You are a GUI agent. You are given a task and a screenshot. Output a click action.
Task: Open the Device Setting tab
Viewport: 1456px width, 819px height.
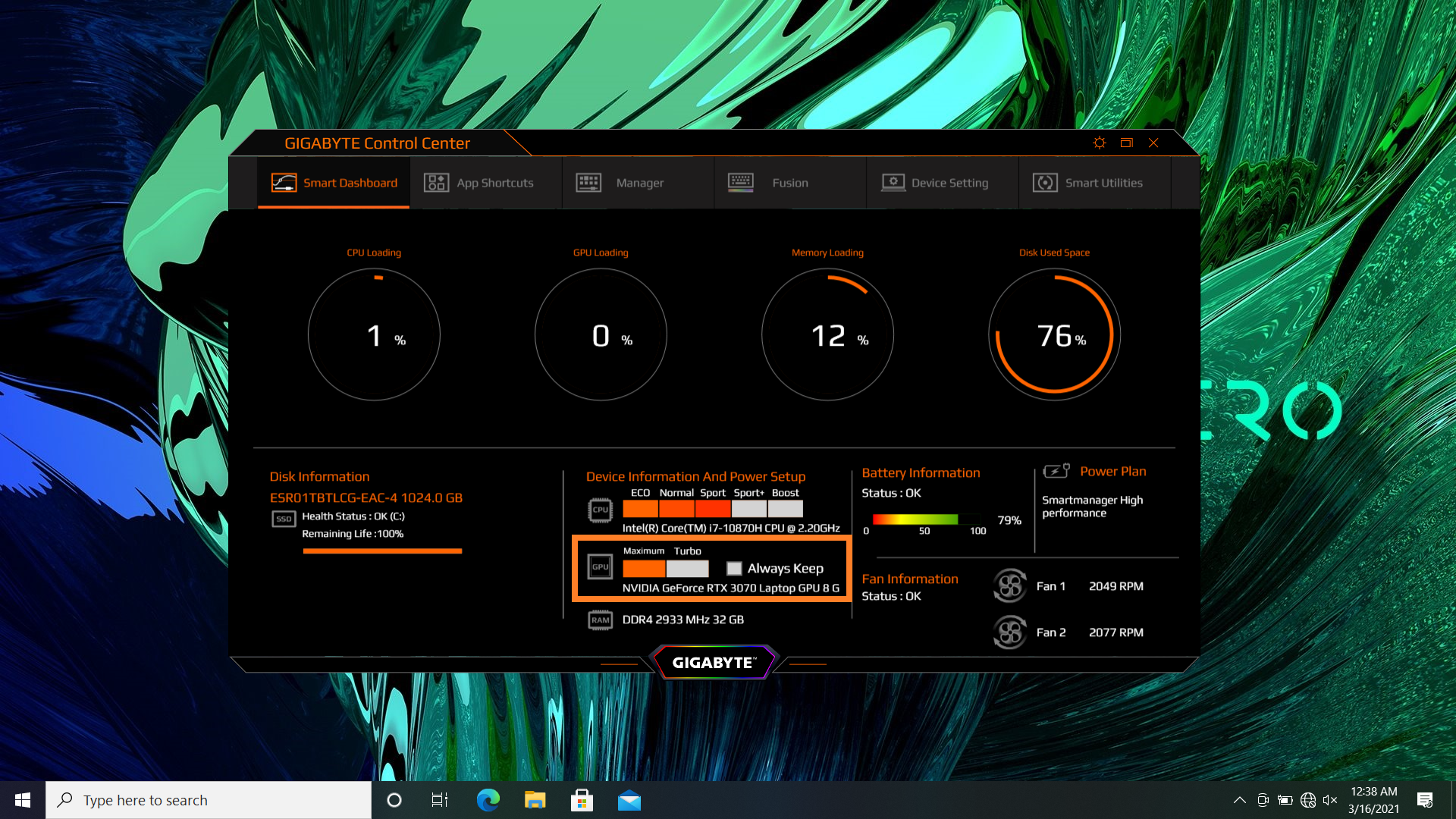(942, 183)
